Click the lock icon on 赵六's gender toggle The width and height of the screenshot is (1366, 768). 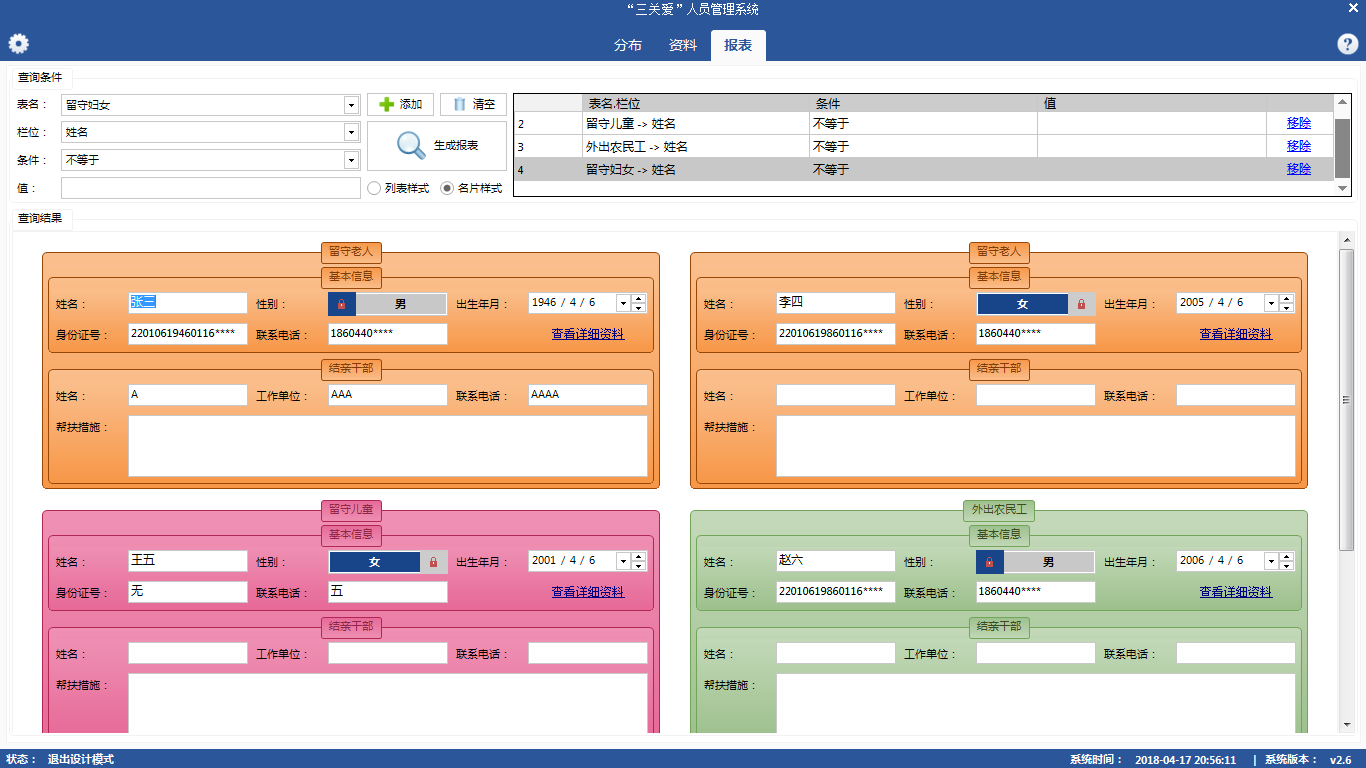coord(989,562)
